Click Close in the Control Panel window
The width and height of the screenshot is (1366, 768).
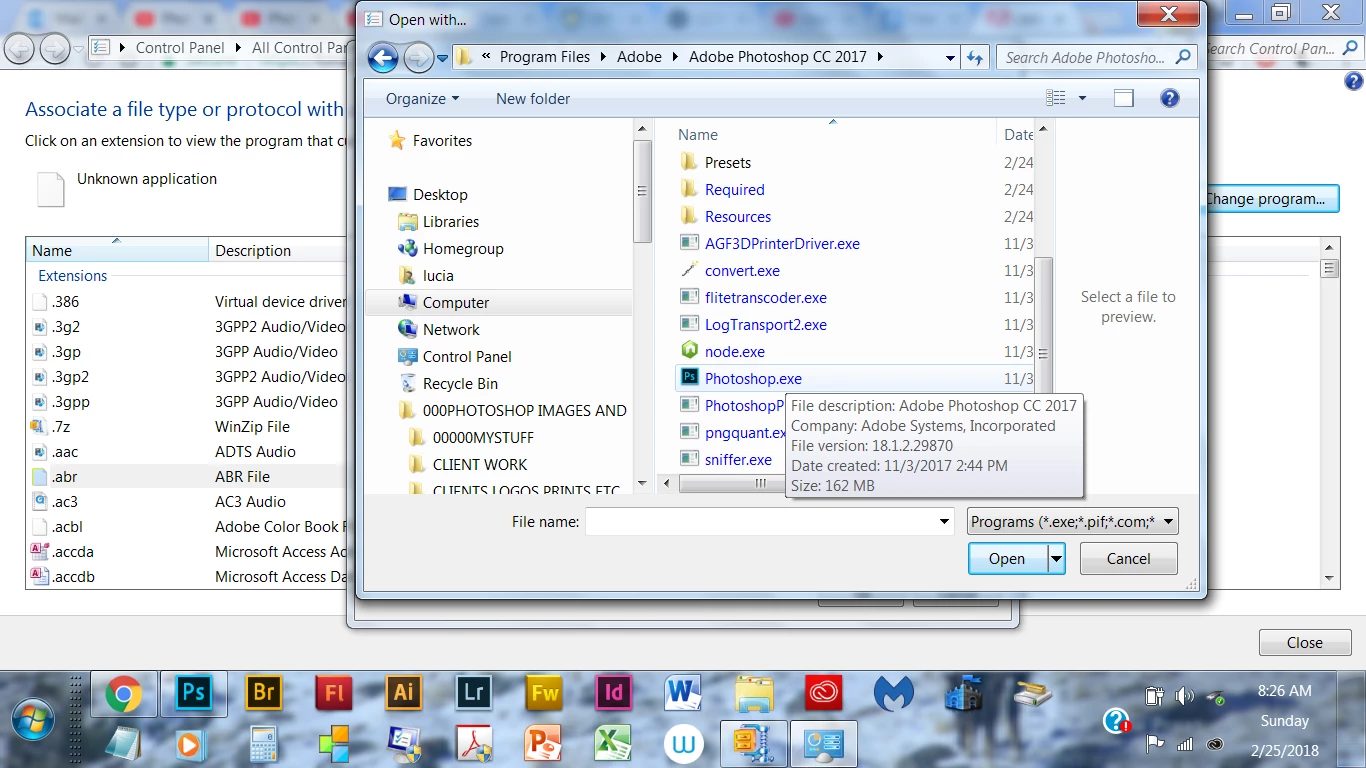1305,643
